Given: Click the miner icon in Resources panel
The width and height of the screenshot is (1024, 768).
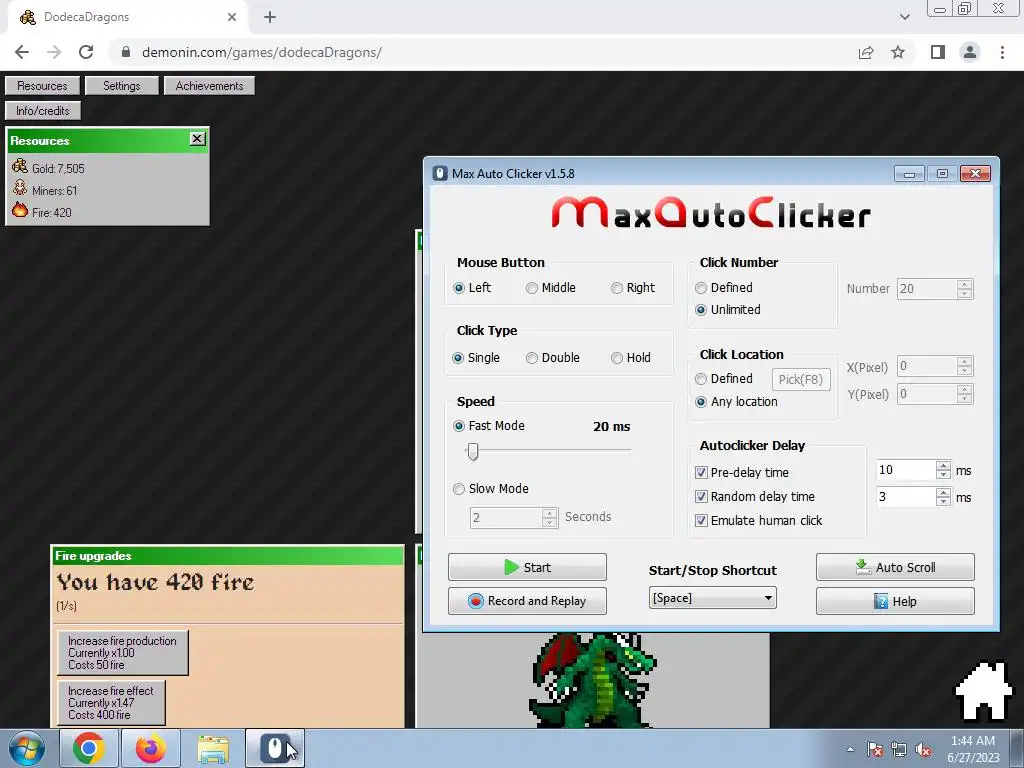Looking at the screenshot, I should tap(20, 189).
